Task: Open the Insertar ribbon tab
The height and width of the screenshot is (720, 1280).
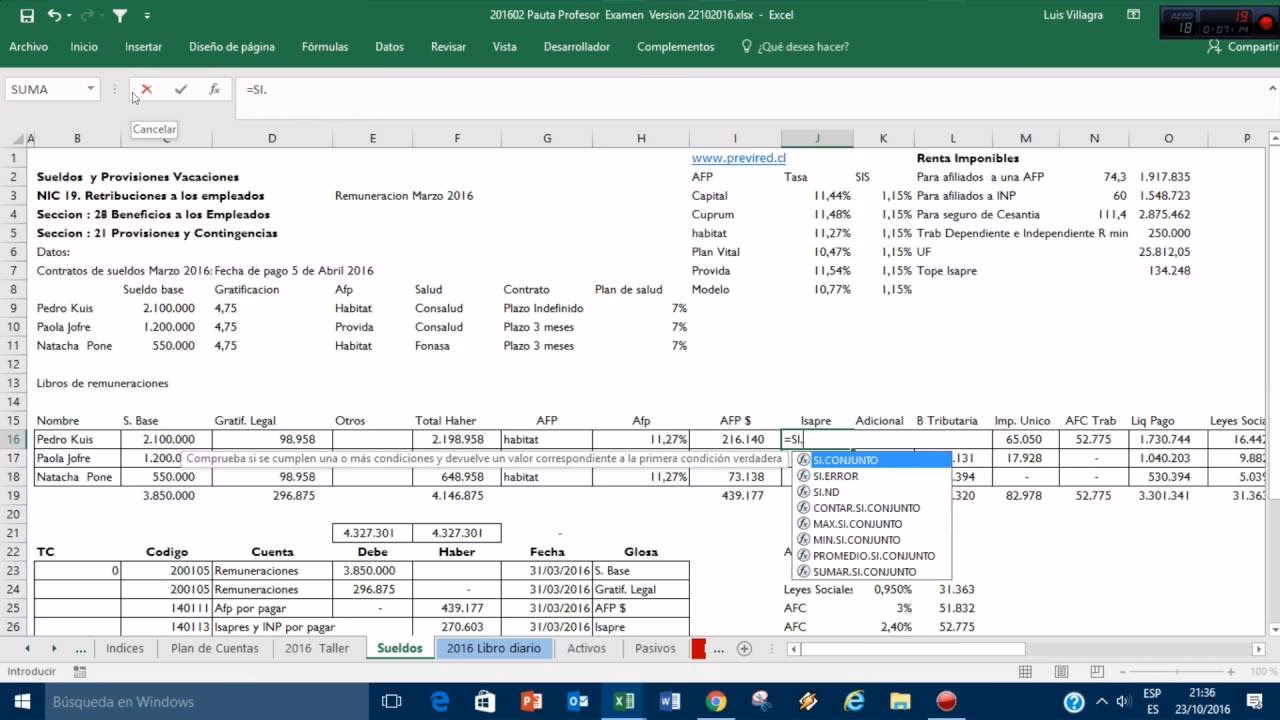Action: (143, 47)
